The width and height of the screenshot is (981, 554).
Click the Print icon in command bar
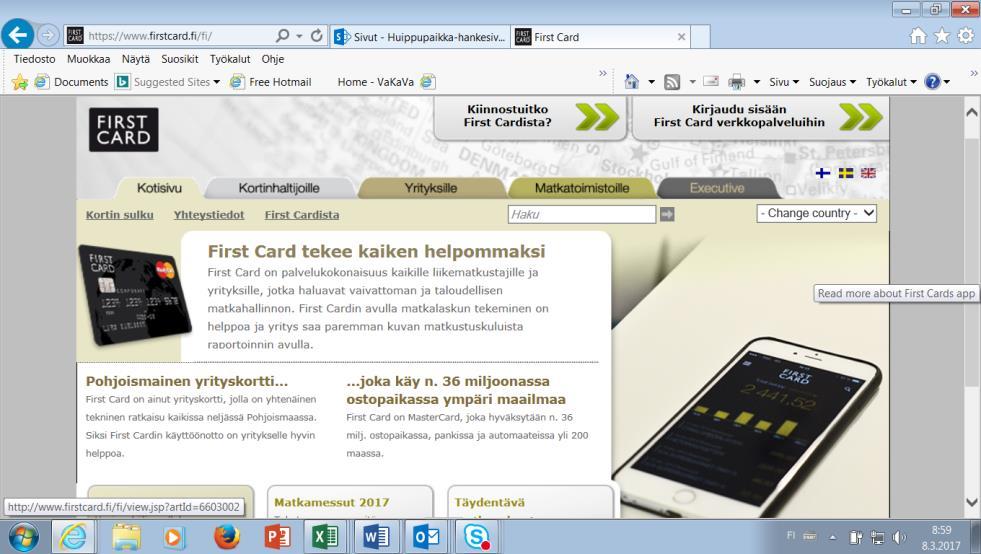(736, 81)
